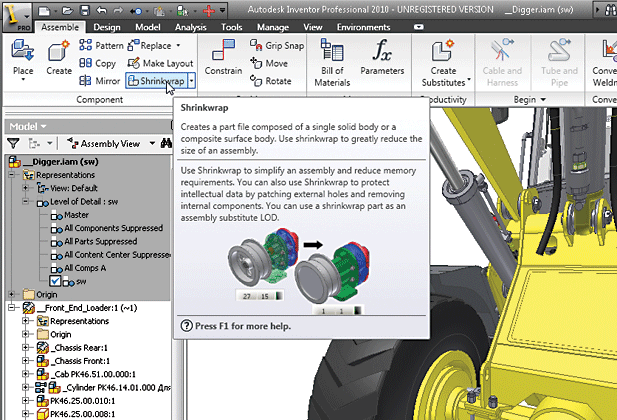617x420 pixels.
Task: Click the Undo arrow icon
Action: [x=102, y=11]
